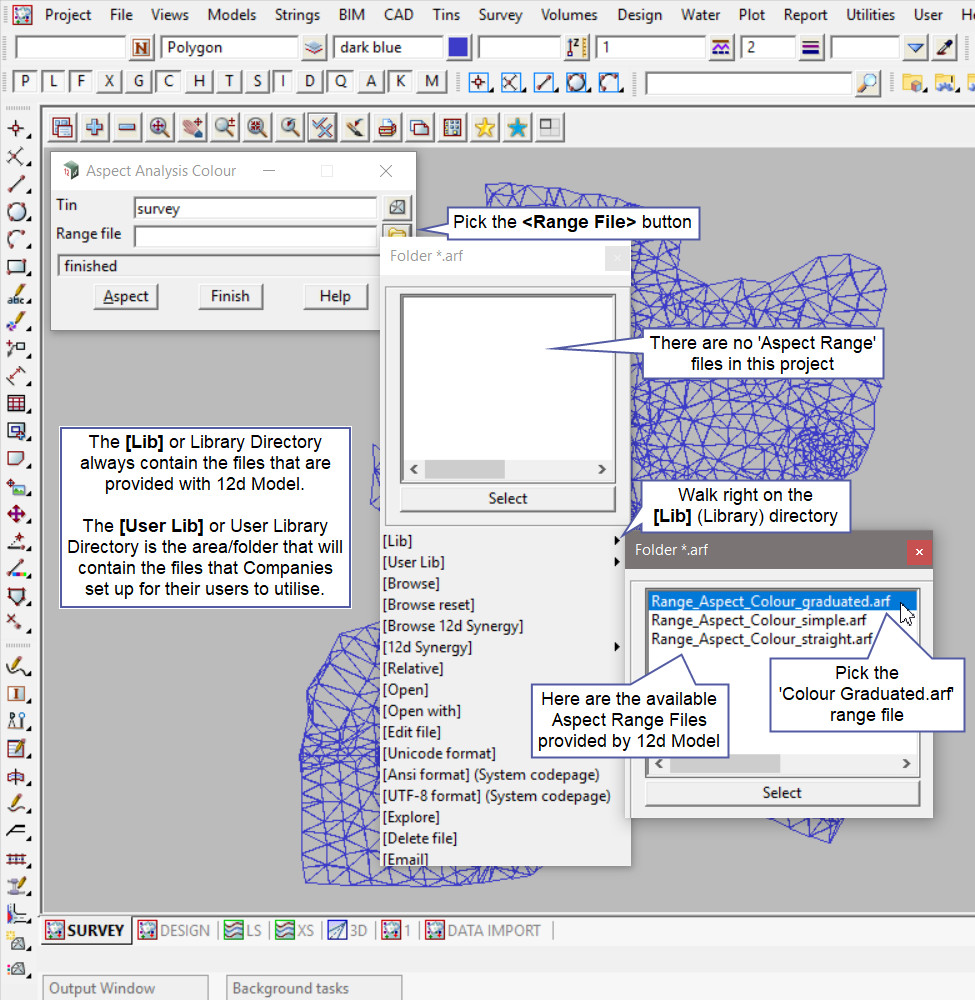
Task: Select Range_Aspect_Colour_simple.arf file
Action: coord(759,620)
